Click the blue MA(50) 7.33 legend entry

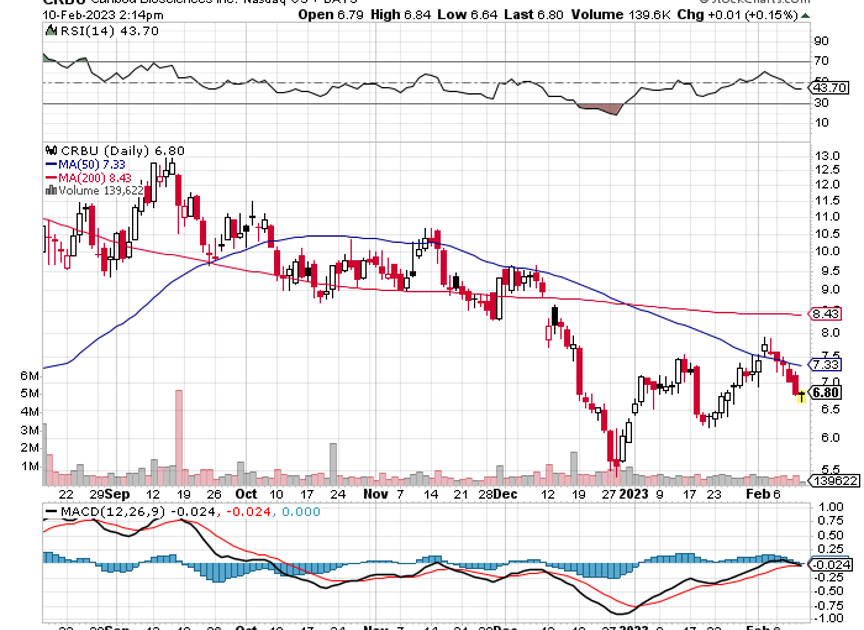[x=85, y=164]
